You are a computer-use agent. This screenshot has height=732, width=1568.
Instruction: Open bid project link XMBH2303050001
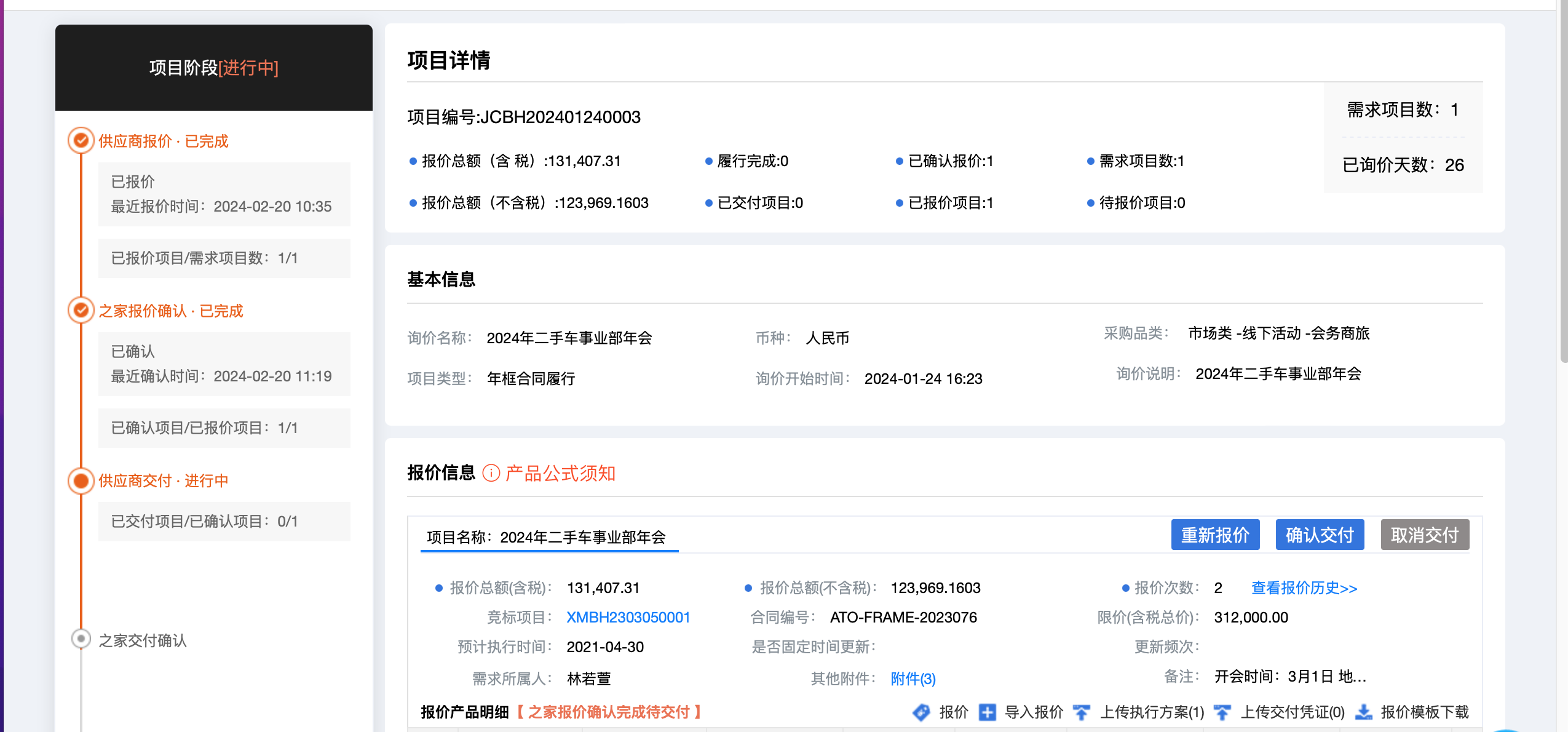[628, 617]
